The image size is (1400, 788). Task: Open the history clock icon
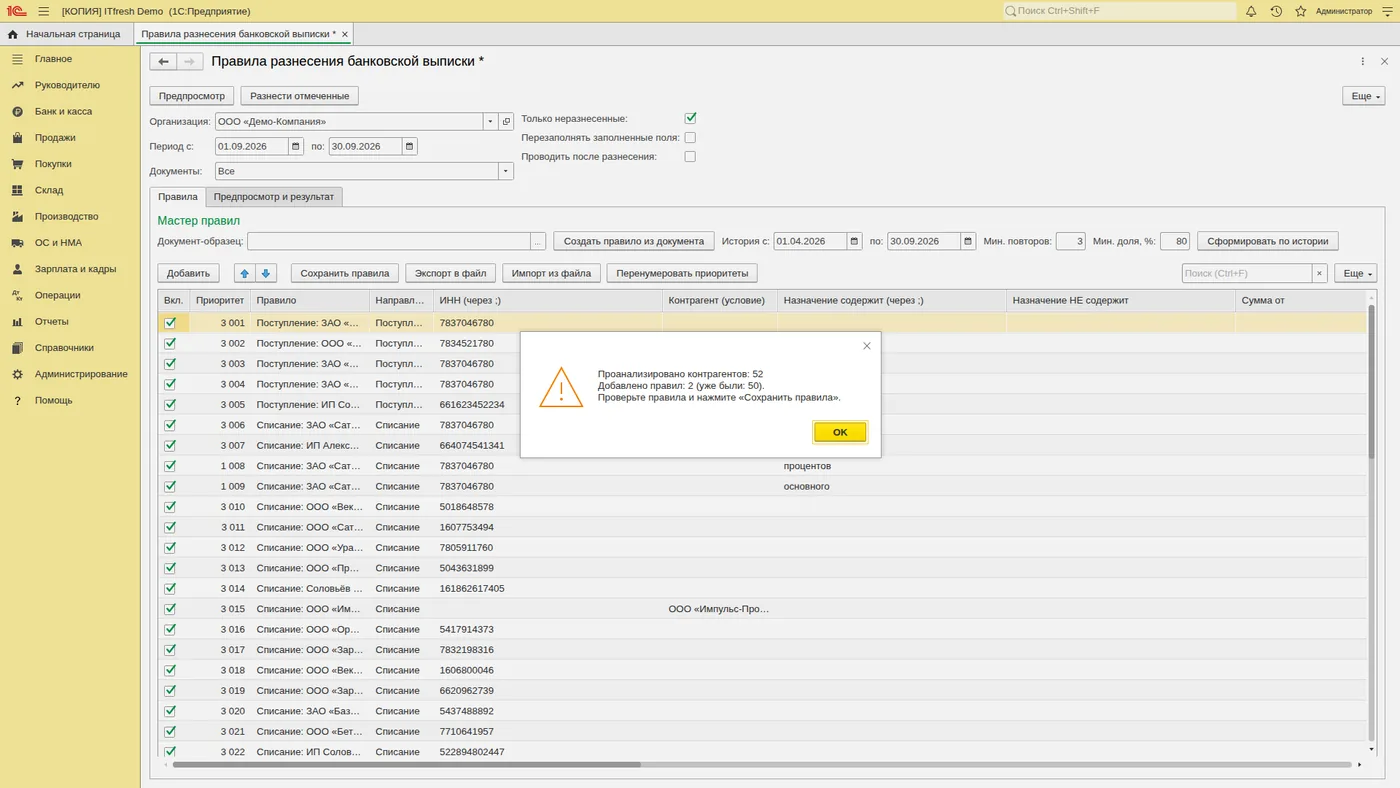(x=1276, y=11)
